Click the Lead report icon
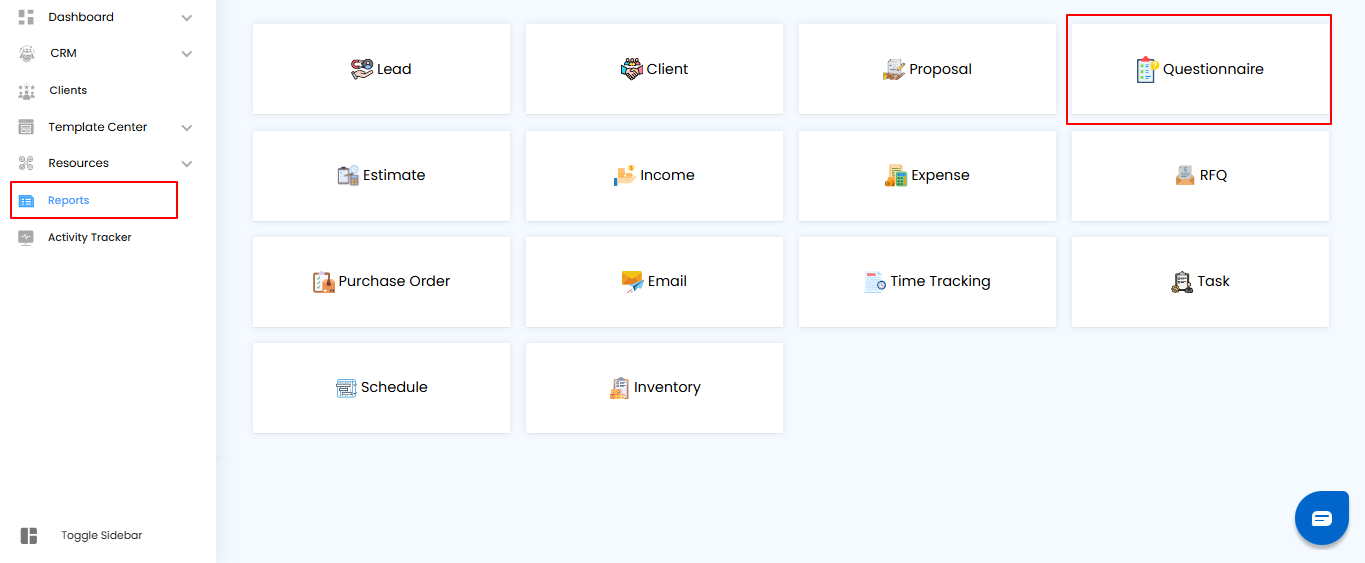This screenshot has width=1365, height=563. 362,69
